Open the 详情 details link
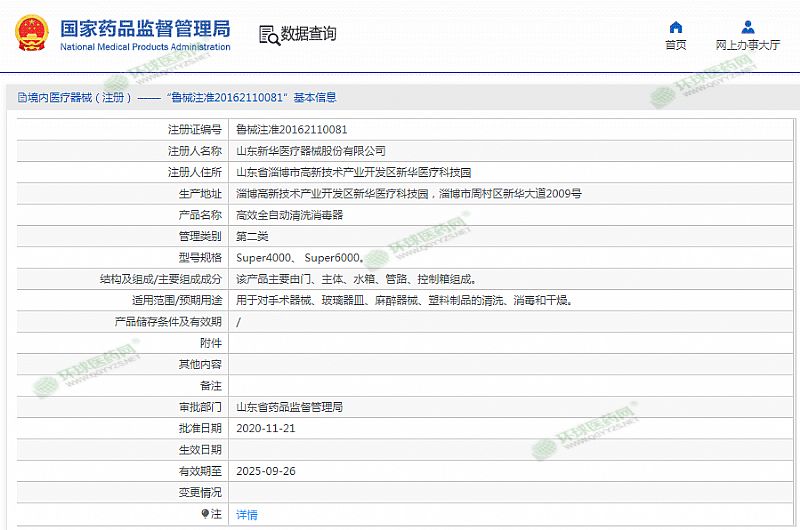 pyautogui.click(x=246, y=514)
